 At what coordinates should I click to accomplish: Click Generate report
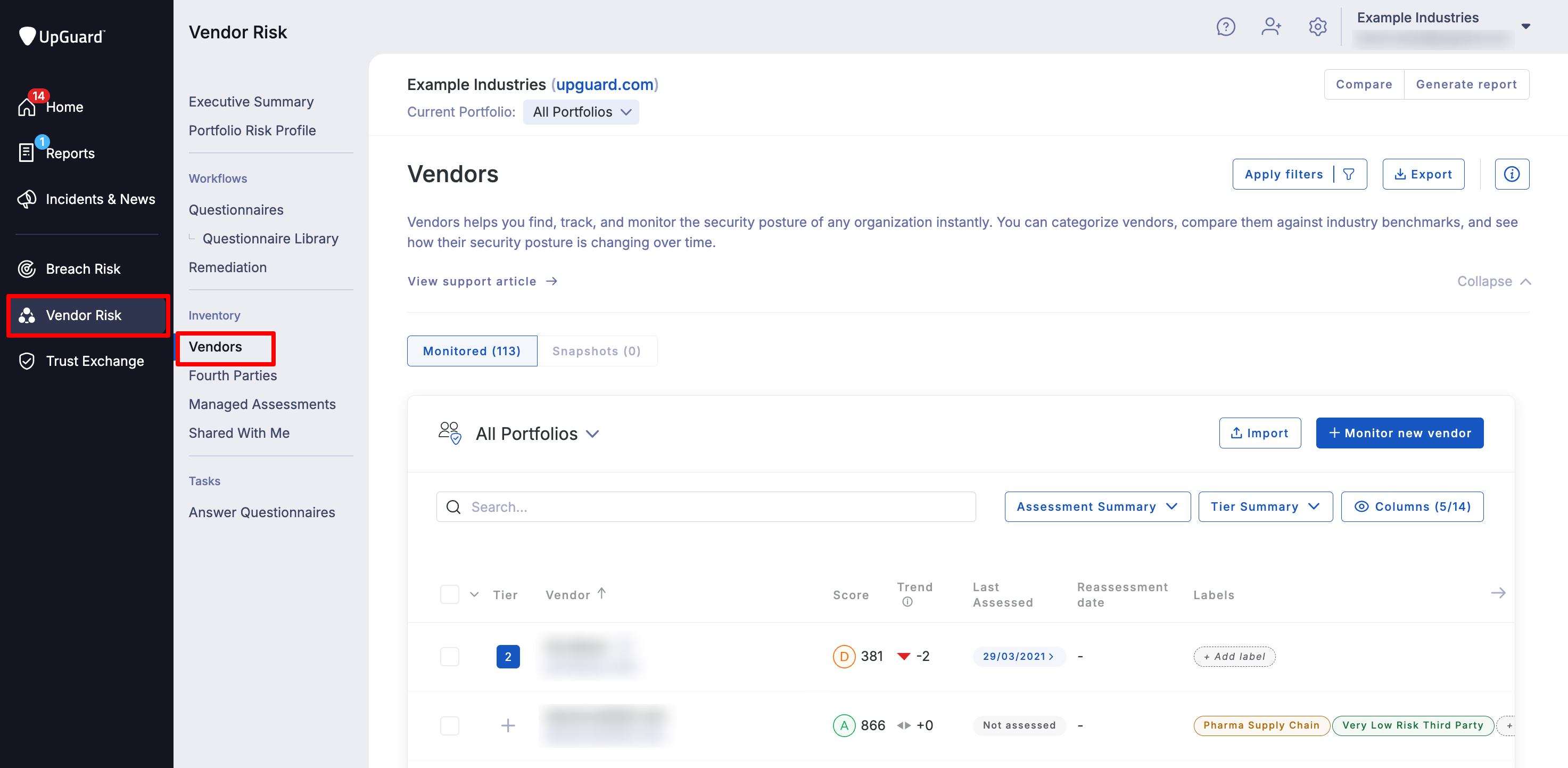1466,85
